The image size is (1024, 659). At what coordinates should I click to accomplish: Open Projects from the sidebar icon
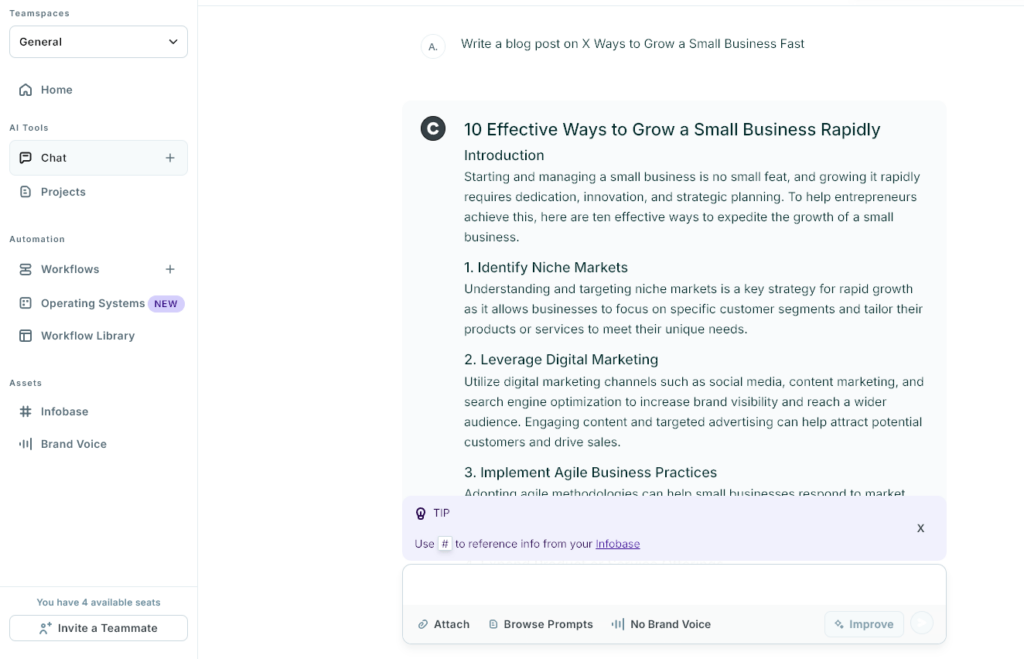coord(26,192)
